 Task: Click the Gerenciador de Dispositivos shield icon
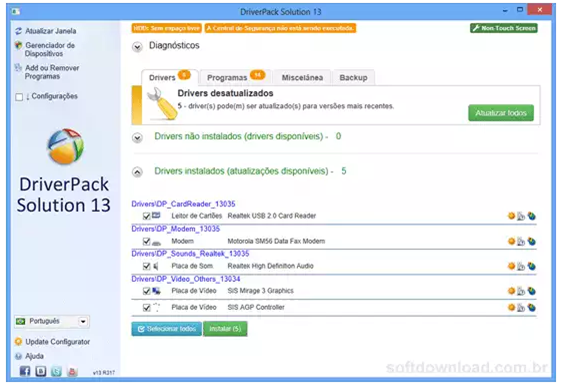(x=19, y=45)
